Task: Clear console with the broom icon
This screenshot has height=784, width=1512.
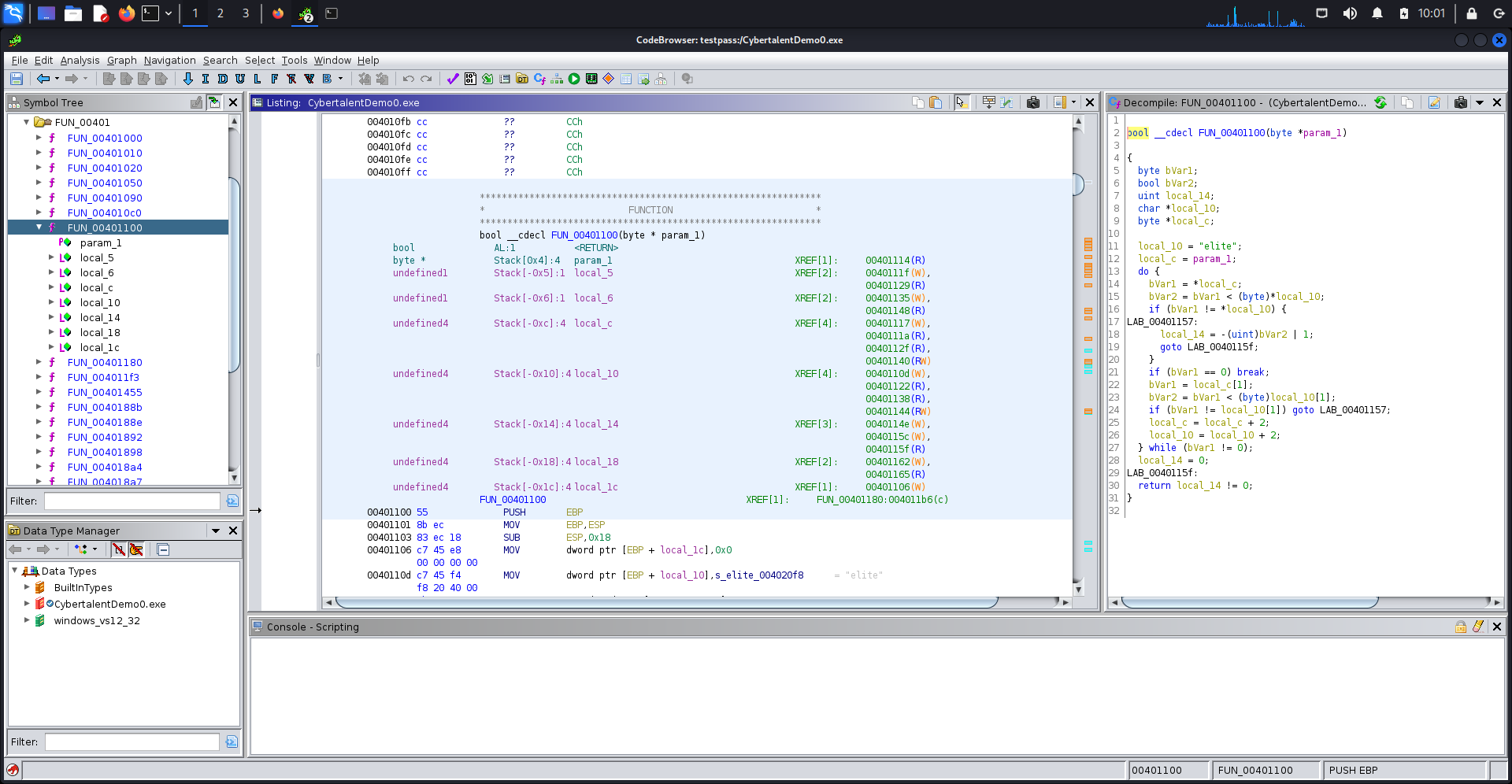Action: coord(1478,627)
